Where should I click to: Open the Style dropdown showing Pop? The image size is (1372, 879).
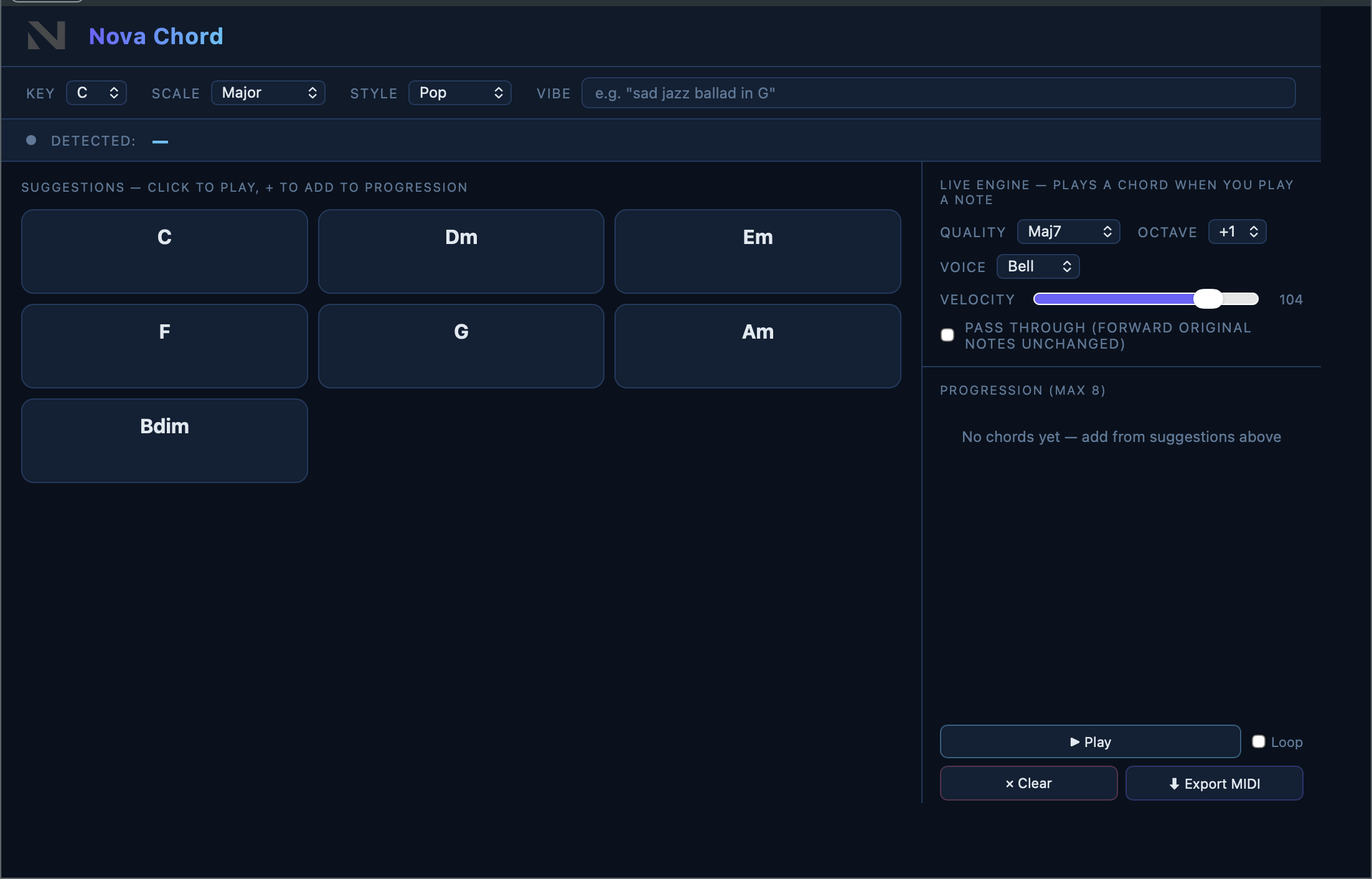[460, 93]
